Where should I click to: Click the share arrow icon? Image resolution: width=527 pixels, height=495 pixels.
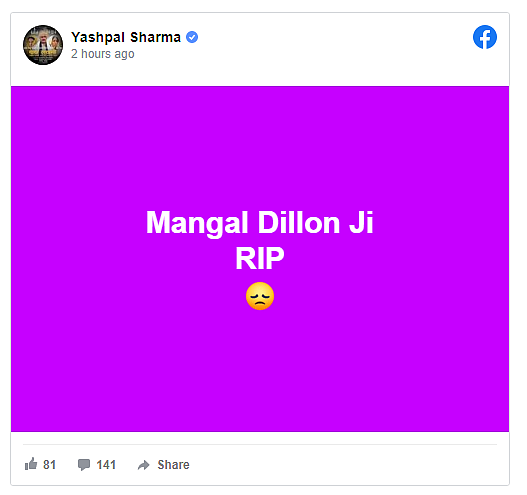pyautogui.click(x=144, y=465)
